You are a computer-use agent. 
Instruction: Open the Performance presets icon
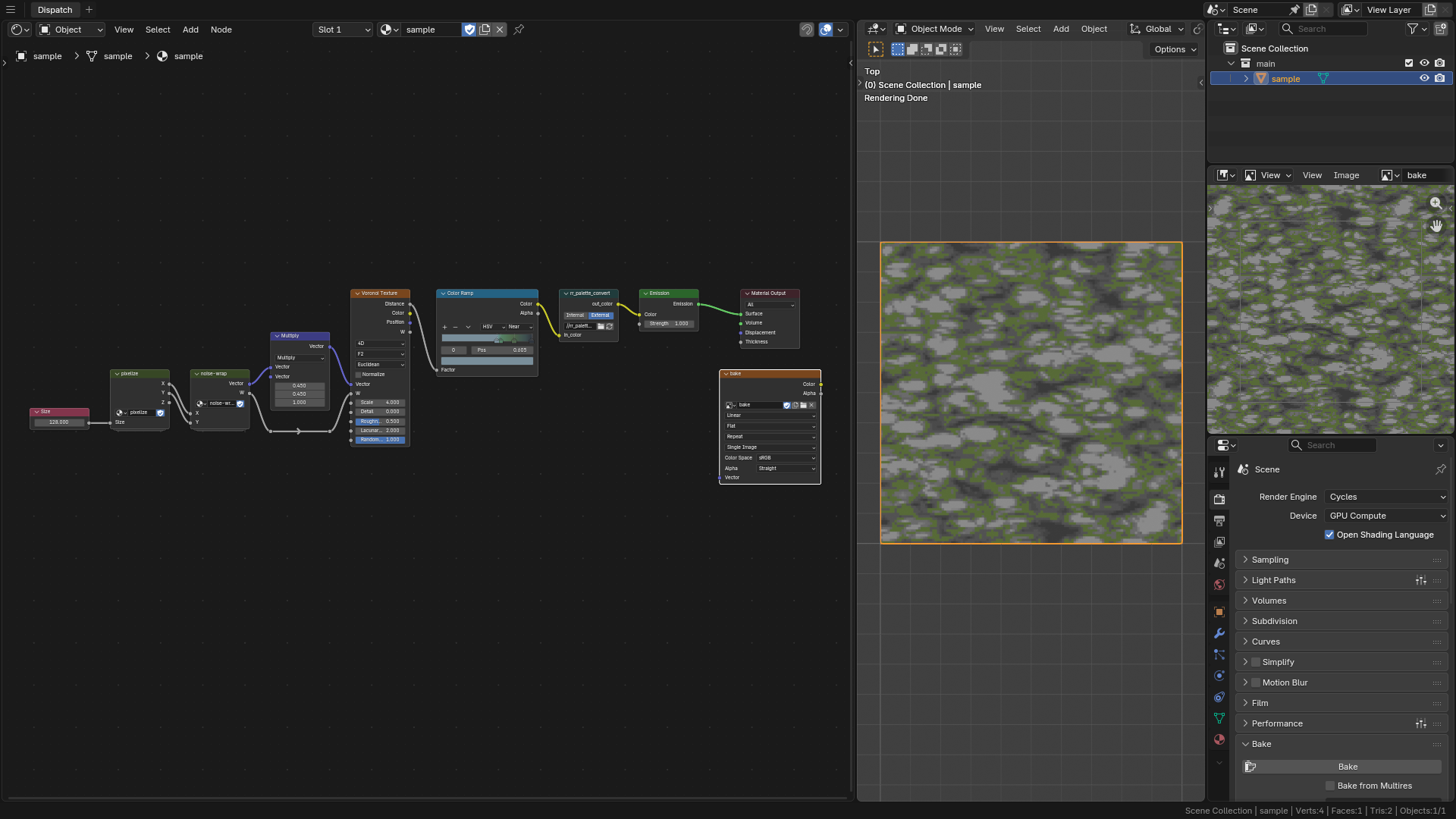pos(1420,723)
